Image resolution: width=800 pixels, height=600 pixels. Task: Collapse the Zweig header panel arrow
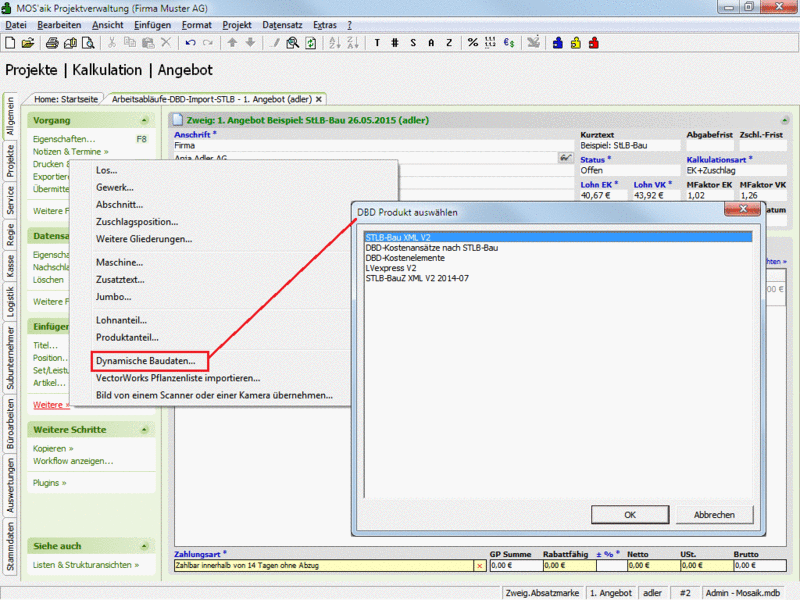pos(785,120)
